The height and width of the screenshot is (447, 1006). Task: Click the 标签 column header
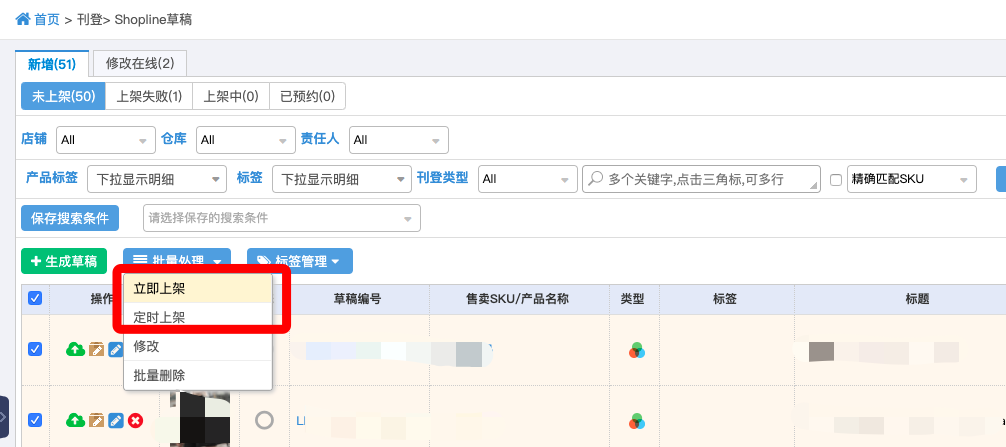click(724, 299)
